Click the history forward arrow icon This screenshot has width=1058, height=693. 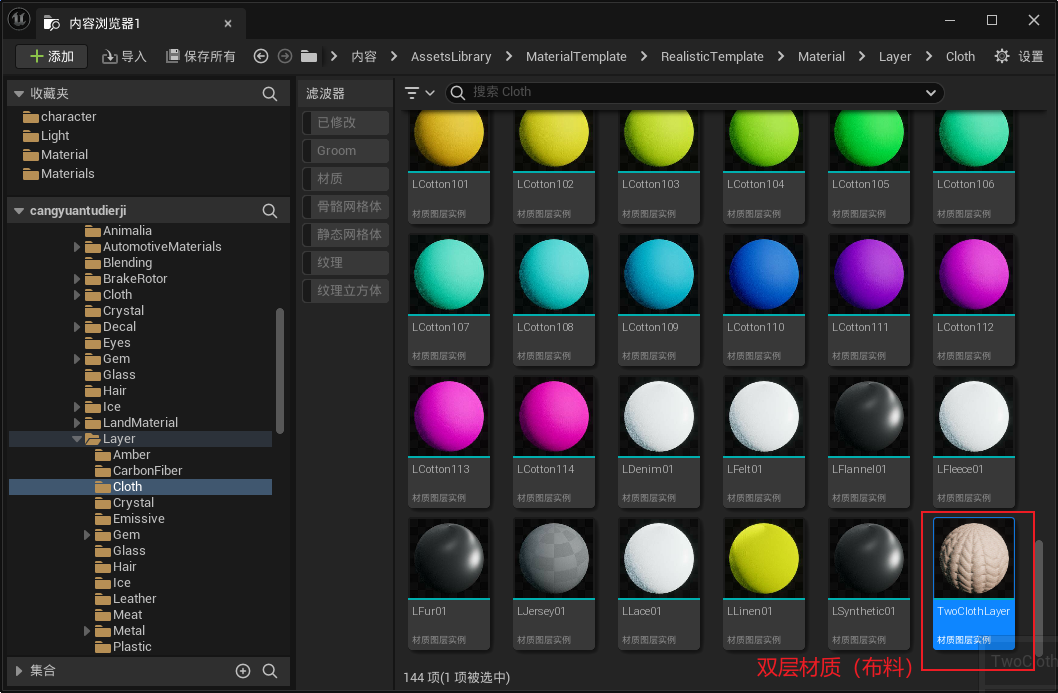pyautogui.click(x=285, y=57)
